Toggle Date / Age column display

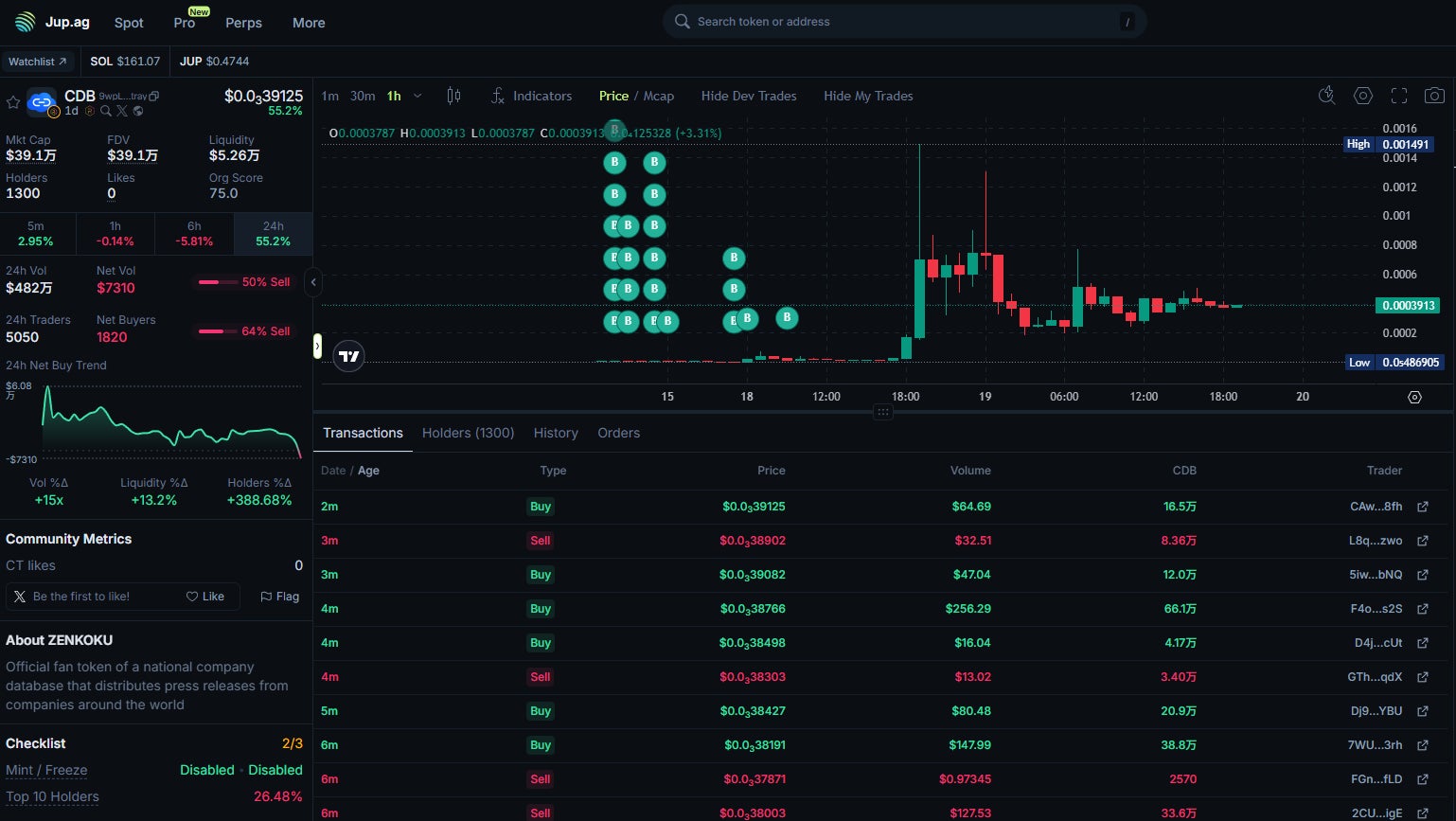[350, 471]
